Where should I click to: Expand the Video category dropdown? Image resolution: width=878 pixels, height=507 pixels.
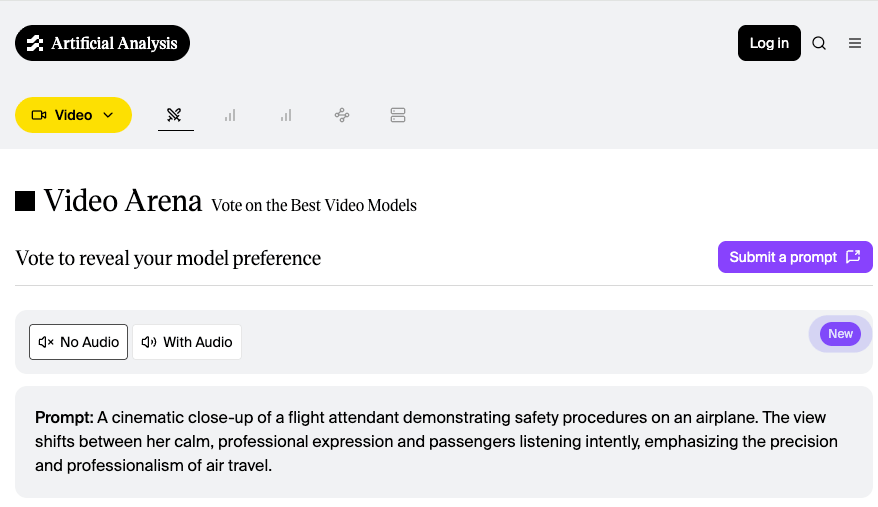(73, 115)
